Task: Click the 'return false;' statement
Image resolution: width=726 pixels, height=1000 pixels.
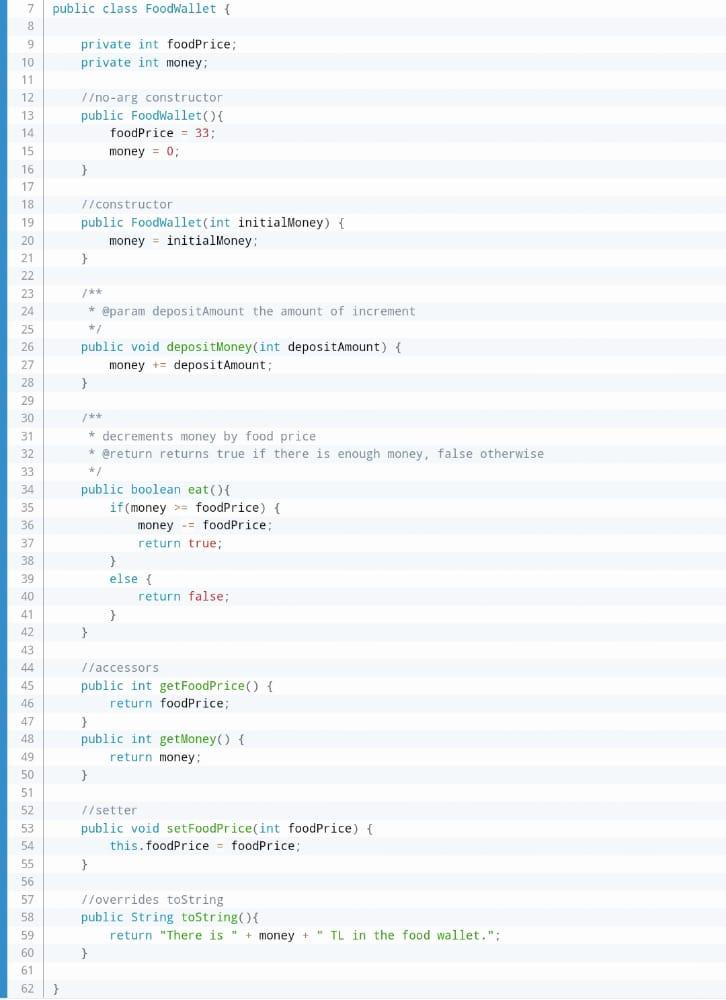Action: pos(183,596)
